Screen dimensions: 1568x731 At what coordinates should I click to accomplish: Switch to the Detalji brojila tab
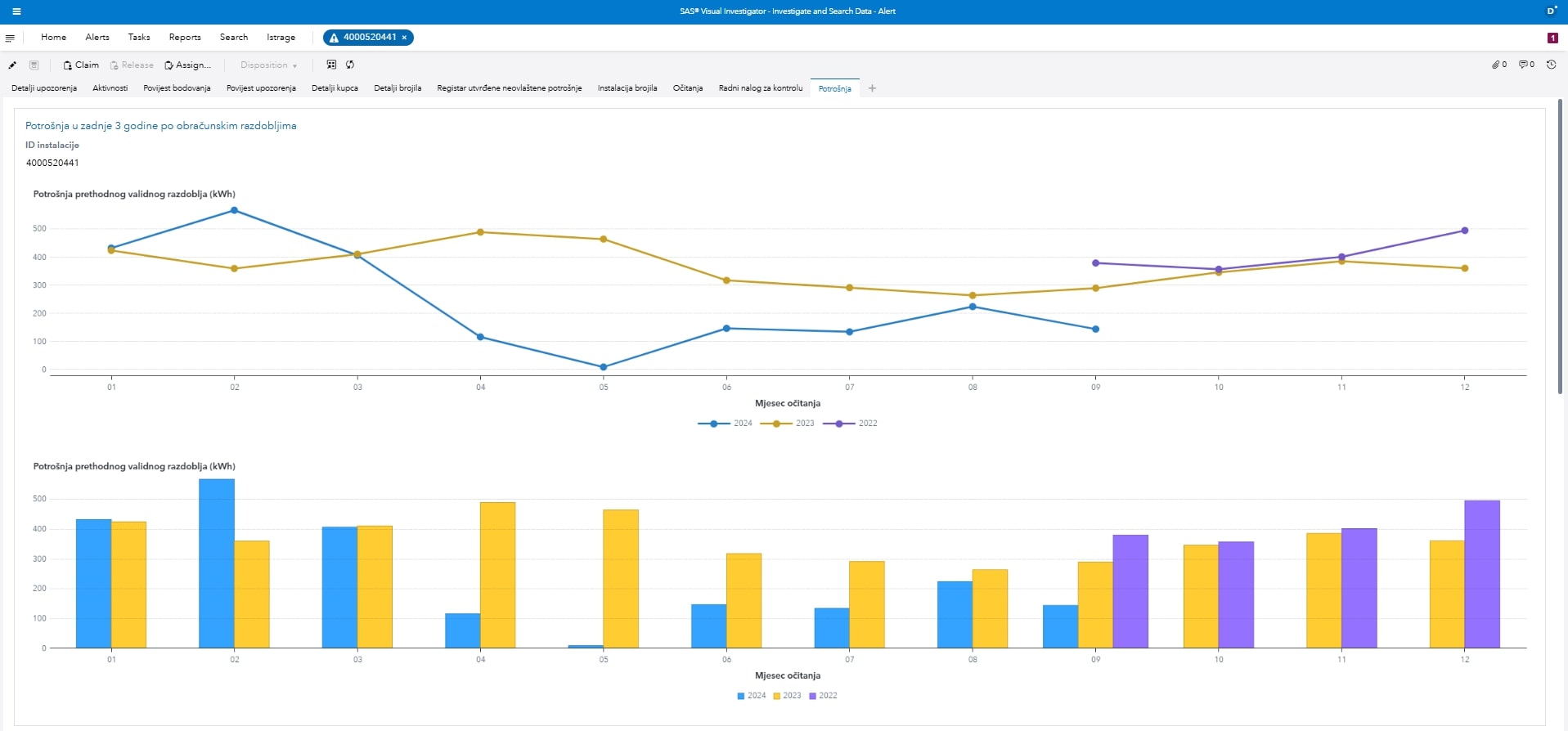[x=398, y=88]
